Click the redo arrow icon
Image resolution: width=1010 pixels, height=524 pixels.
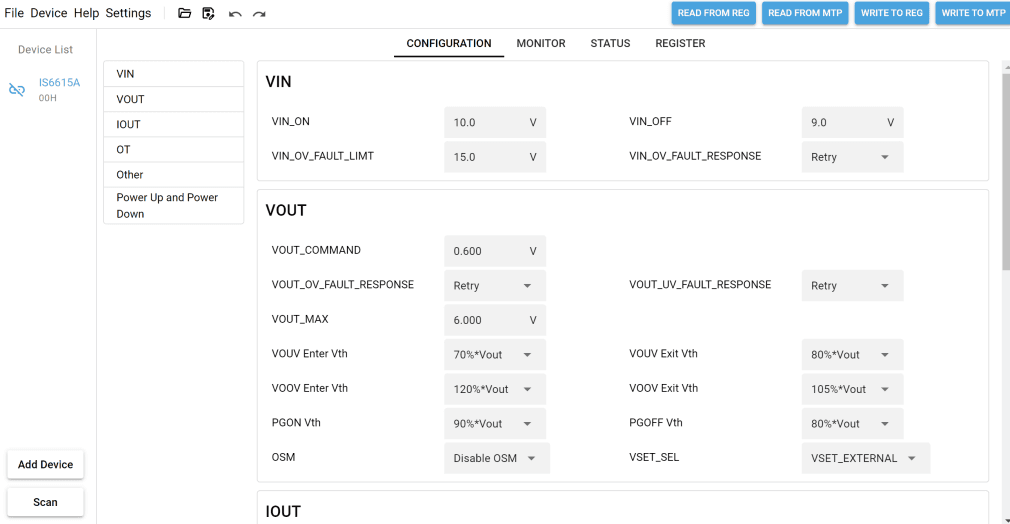click(259, 14)
